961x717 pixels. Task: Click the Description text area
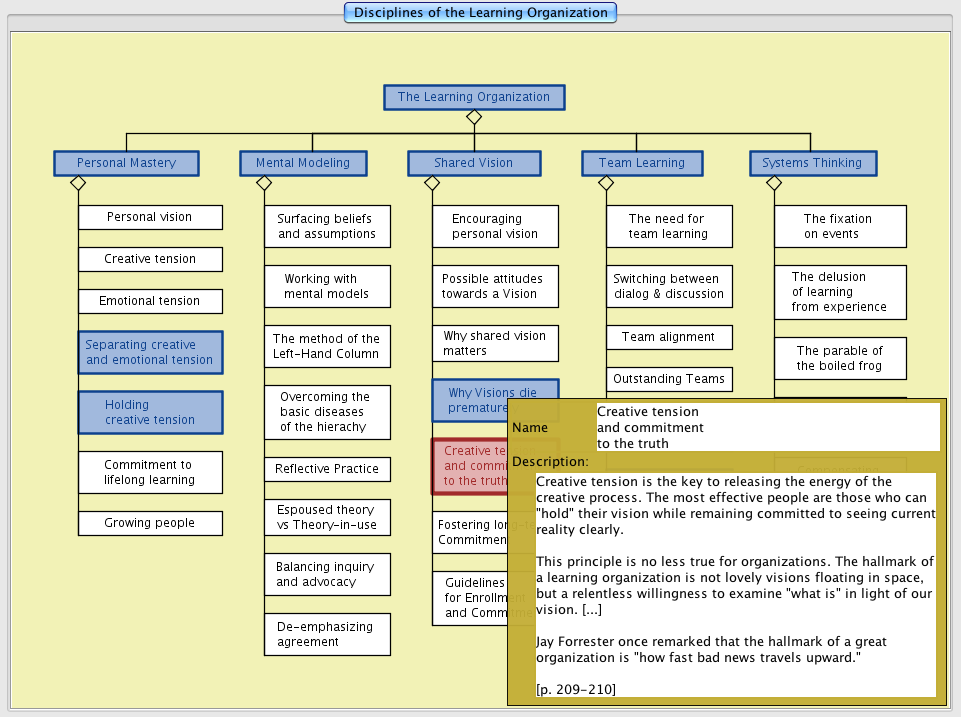(735, 584)
